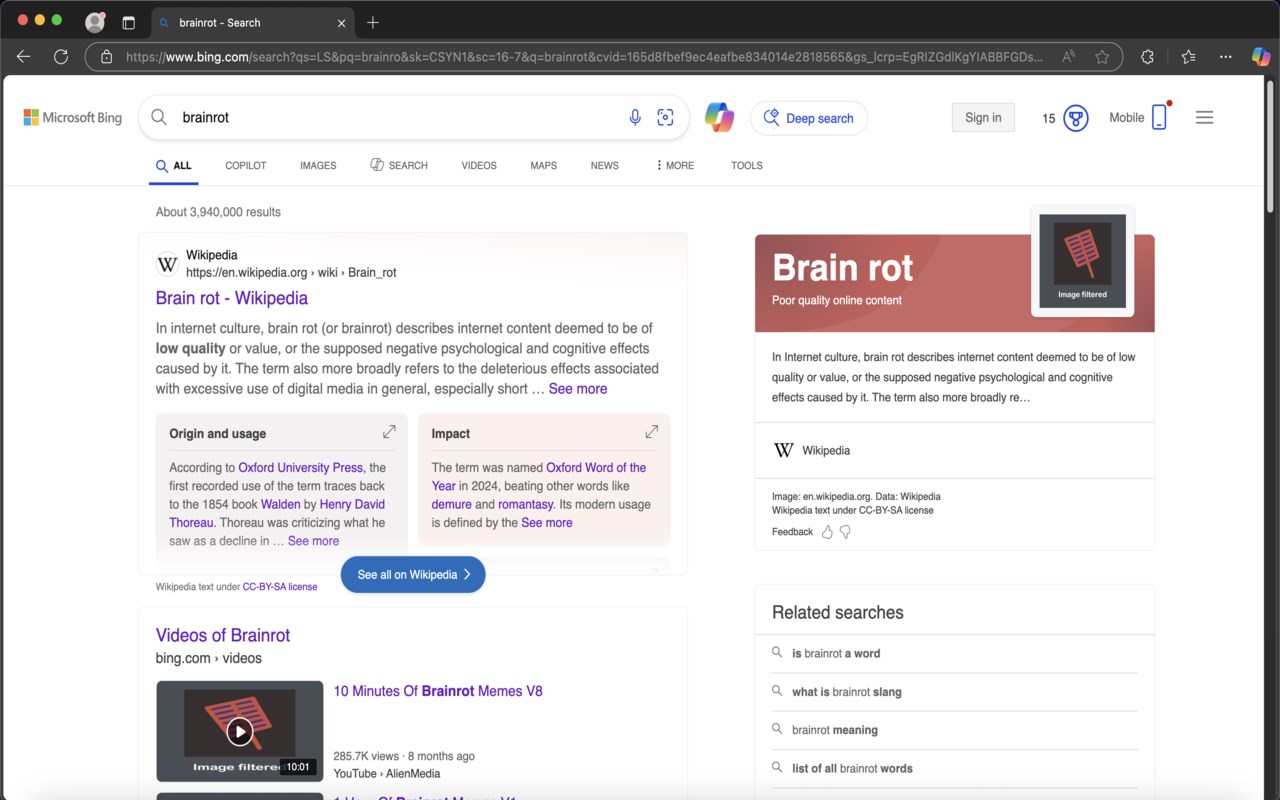The height and width of the screenshot is (800, 1280).
Task: Open 10 Minutes Of Brainrot Memes V8 title
Action: [x=438, y=691]
